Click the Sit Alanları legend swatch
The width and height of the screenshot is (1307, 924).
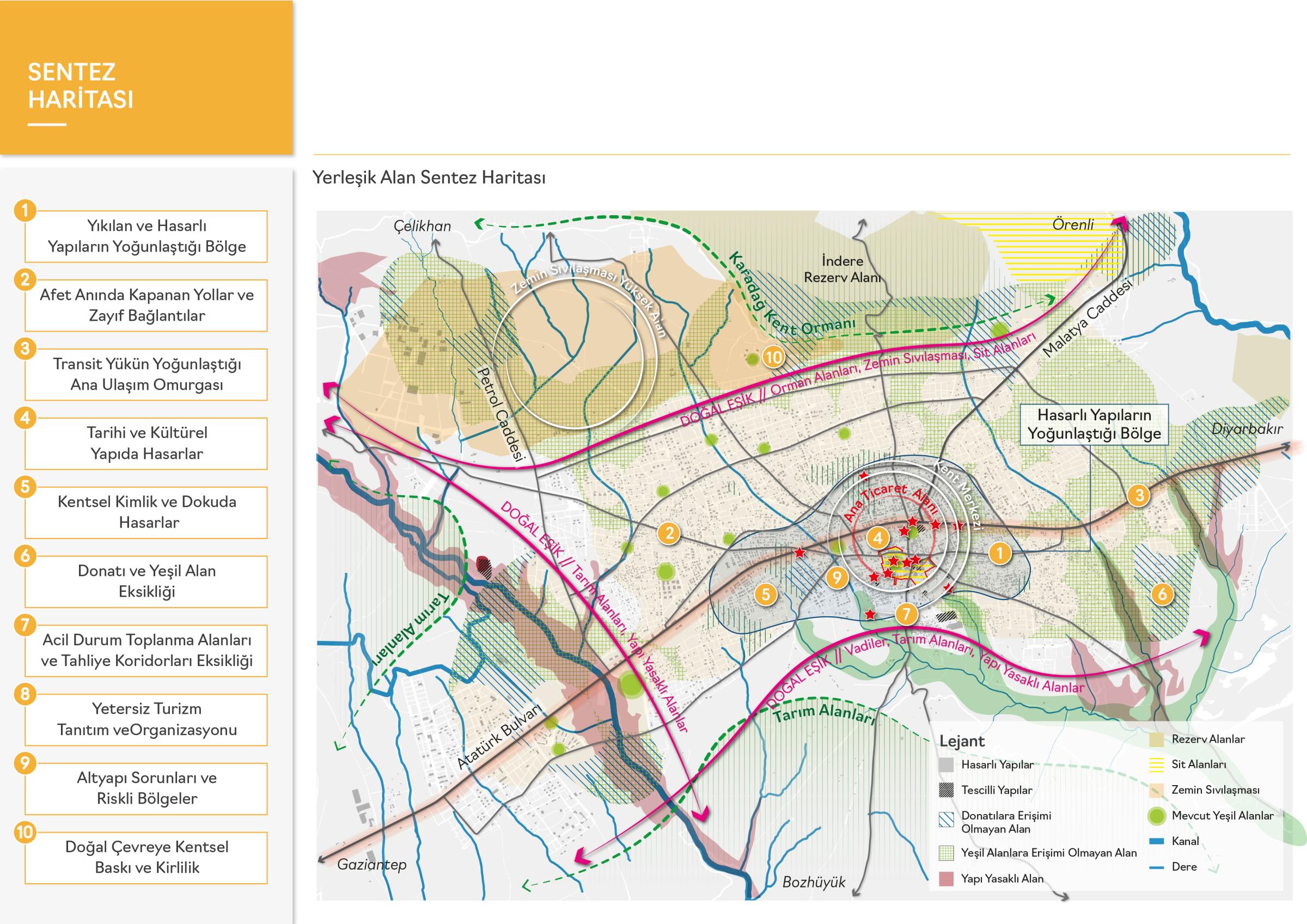pyautogui.click(x=1156, y=764)
